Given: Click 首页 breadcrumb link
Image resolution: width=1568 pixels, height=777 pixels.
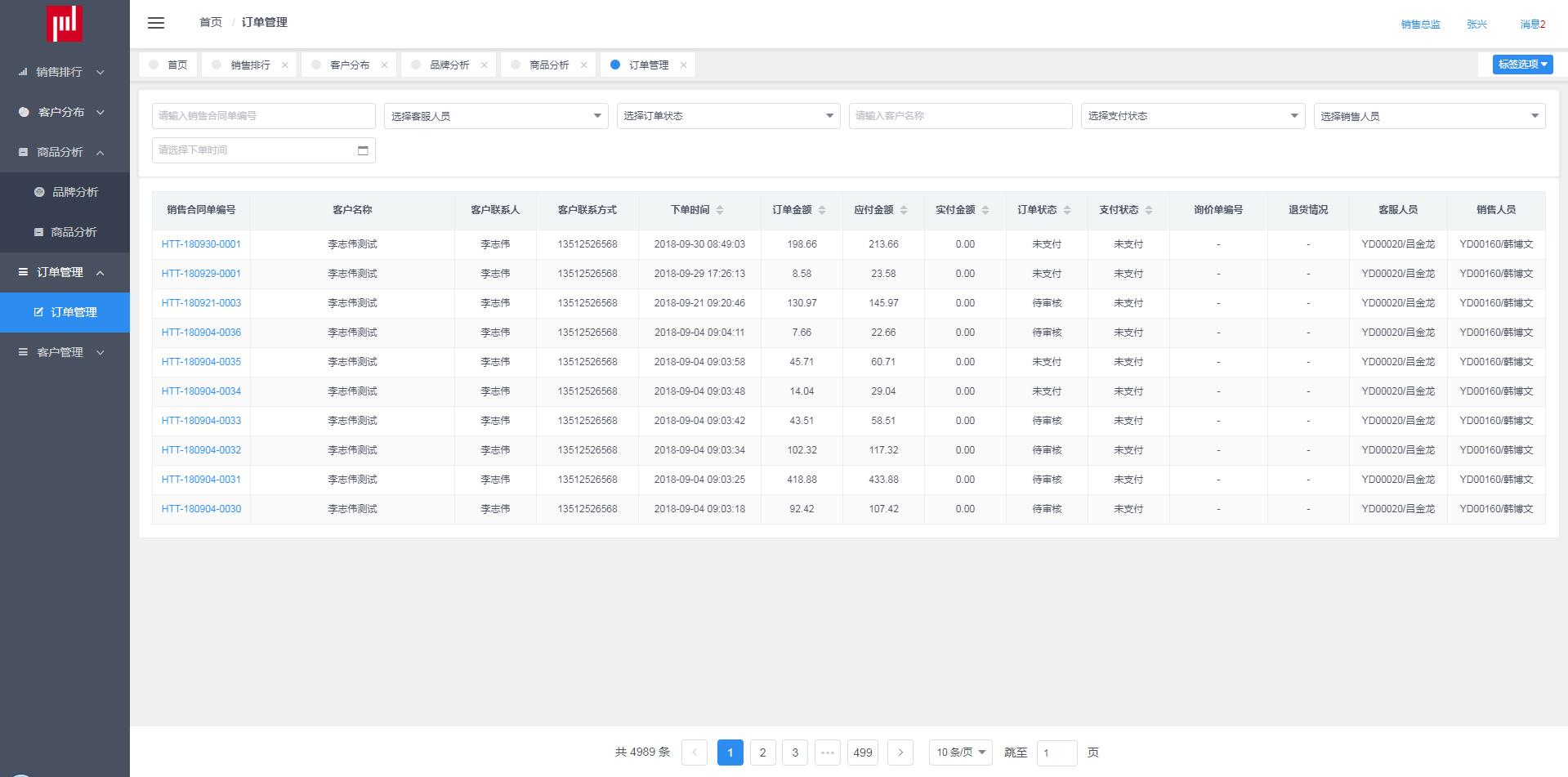Looking at the screenshot, I should pyautogui.click(x=211, y=22).
